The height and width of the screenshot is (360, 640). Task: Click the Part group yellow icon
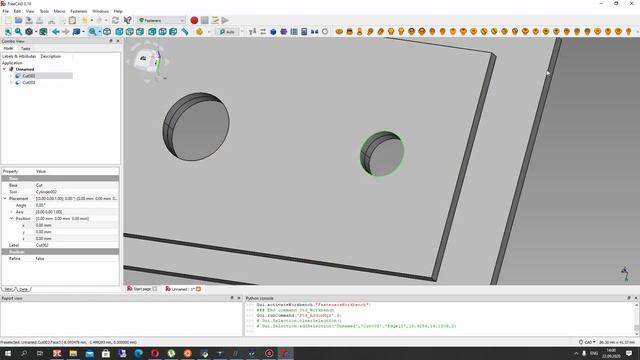tap(199, 31)
